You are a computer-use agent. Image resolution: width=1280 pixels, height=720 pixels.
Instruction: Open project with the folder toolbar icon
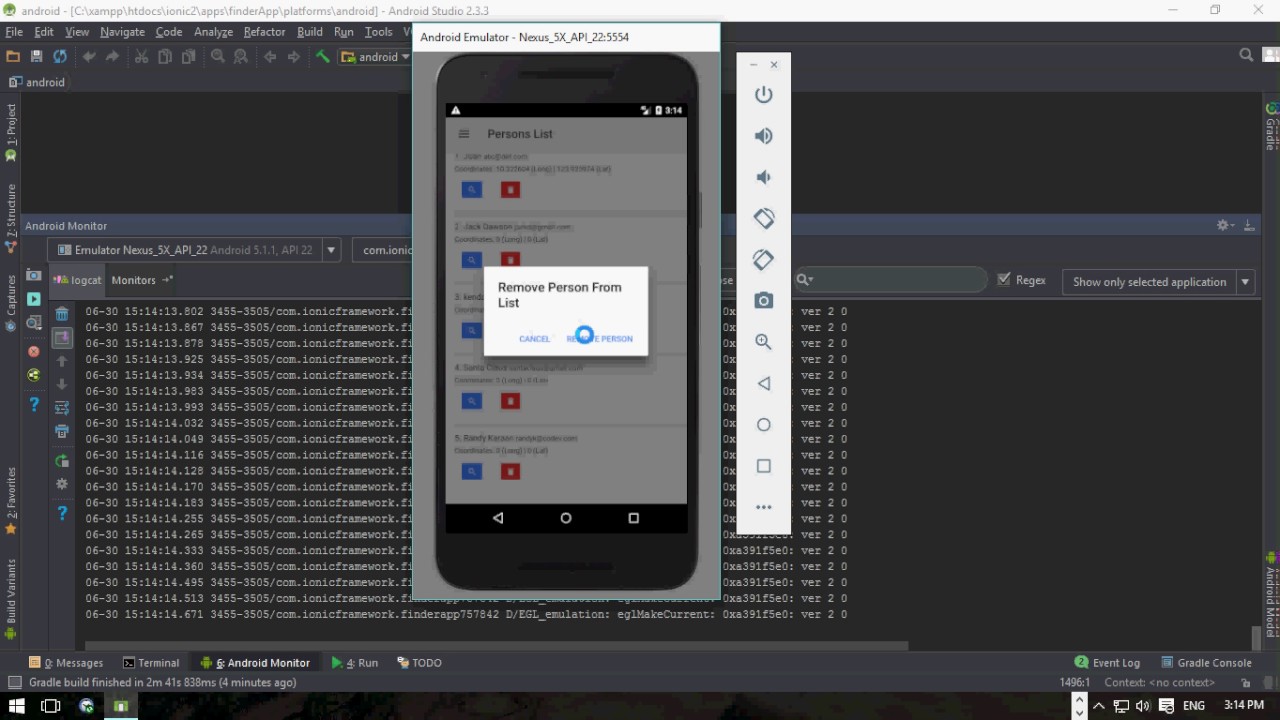(13, 57)
